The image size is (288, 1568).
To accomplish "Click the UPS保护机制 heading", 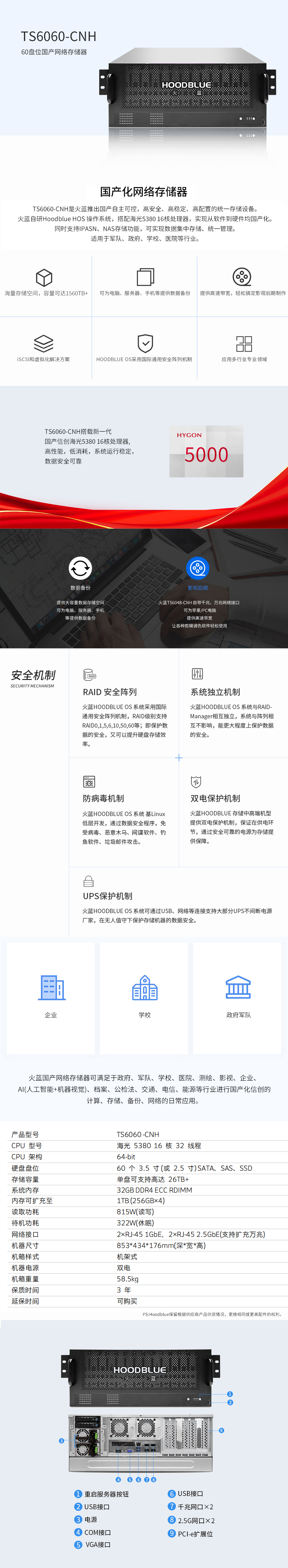I will pos(107,896).
